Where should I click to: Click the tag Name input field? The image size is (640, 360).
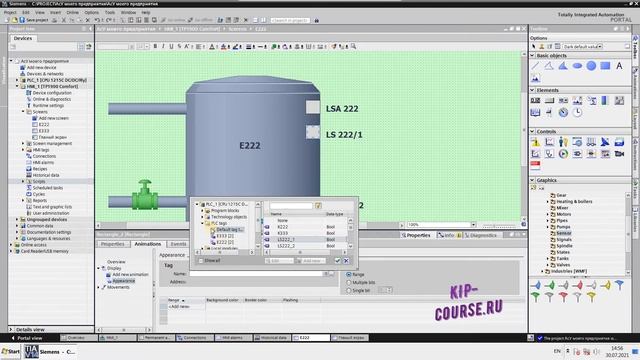tap(256, 274)
